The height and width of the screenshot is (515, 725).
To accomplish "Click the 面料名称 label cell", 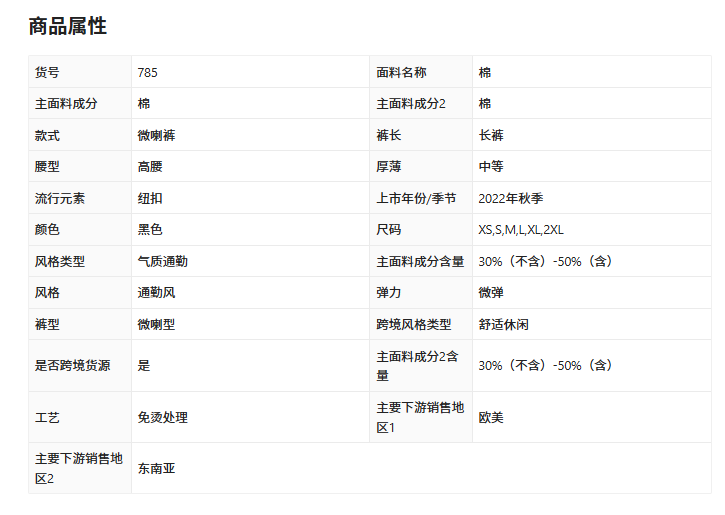I will coord(402,73).
